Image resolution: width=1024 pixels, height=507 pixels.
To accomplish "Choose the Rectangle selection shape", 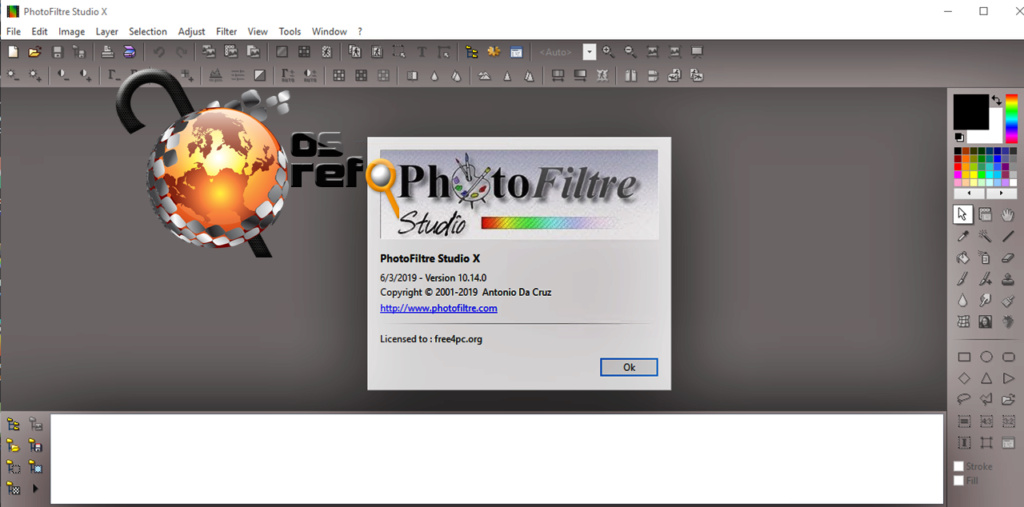I will [x=964, y=357].
